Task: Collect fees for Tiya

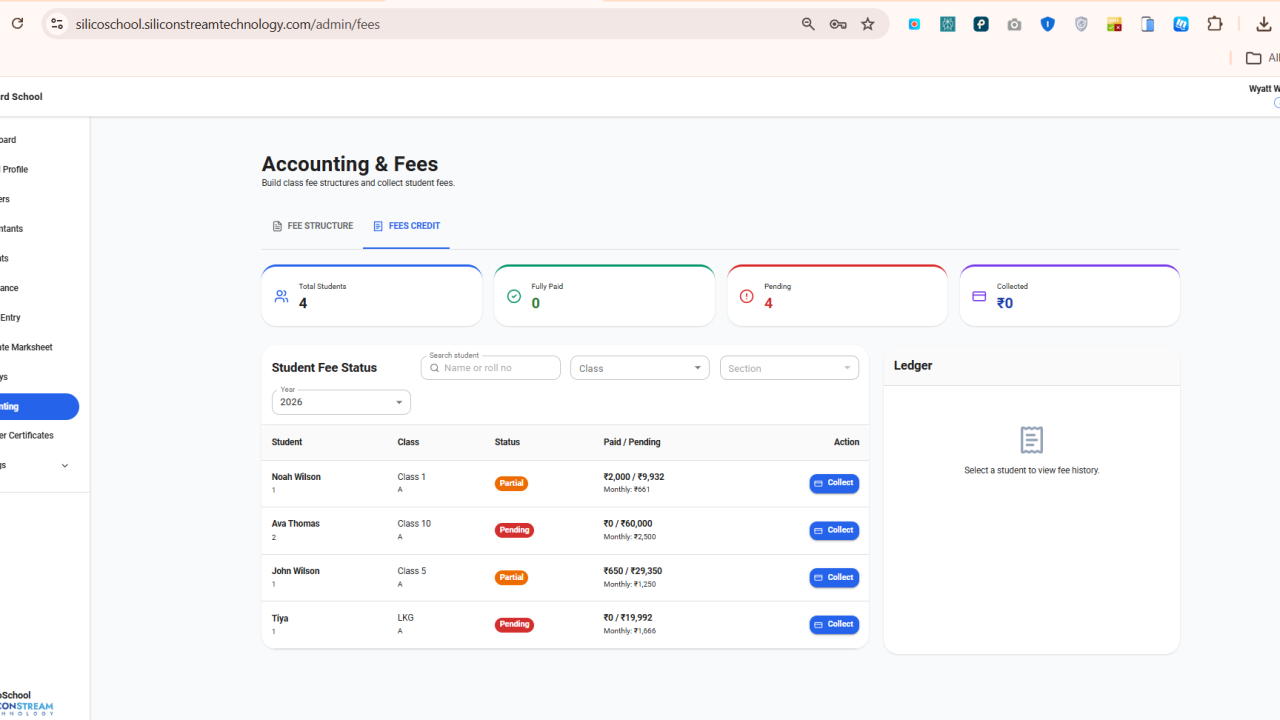Action: tap(834, 625)
